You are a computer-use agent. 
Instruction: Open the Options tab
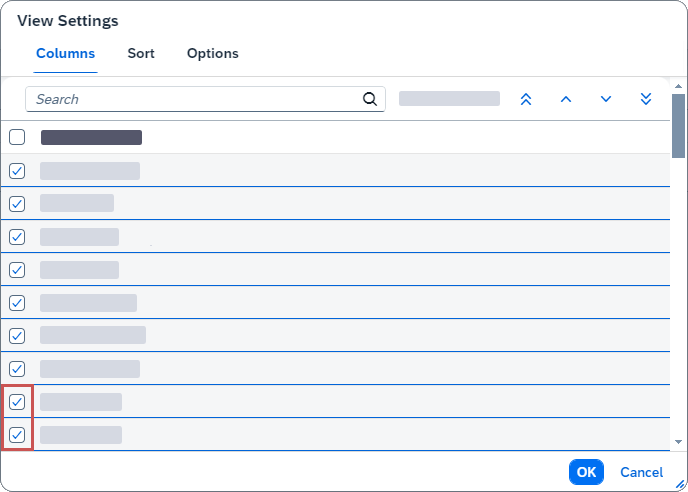pos(213,53)
